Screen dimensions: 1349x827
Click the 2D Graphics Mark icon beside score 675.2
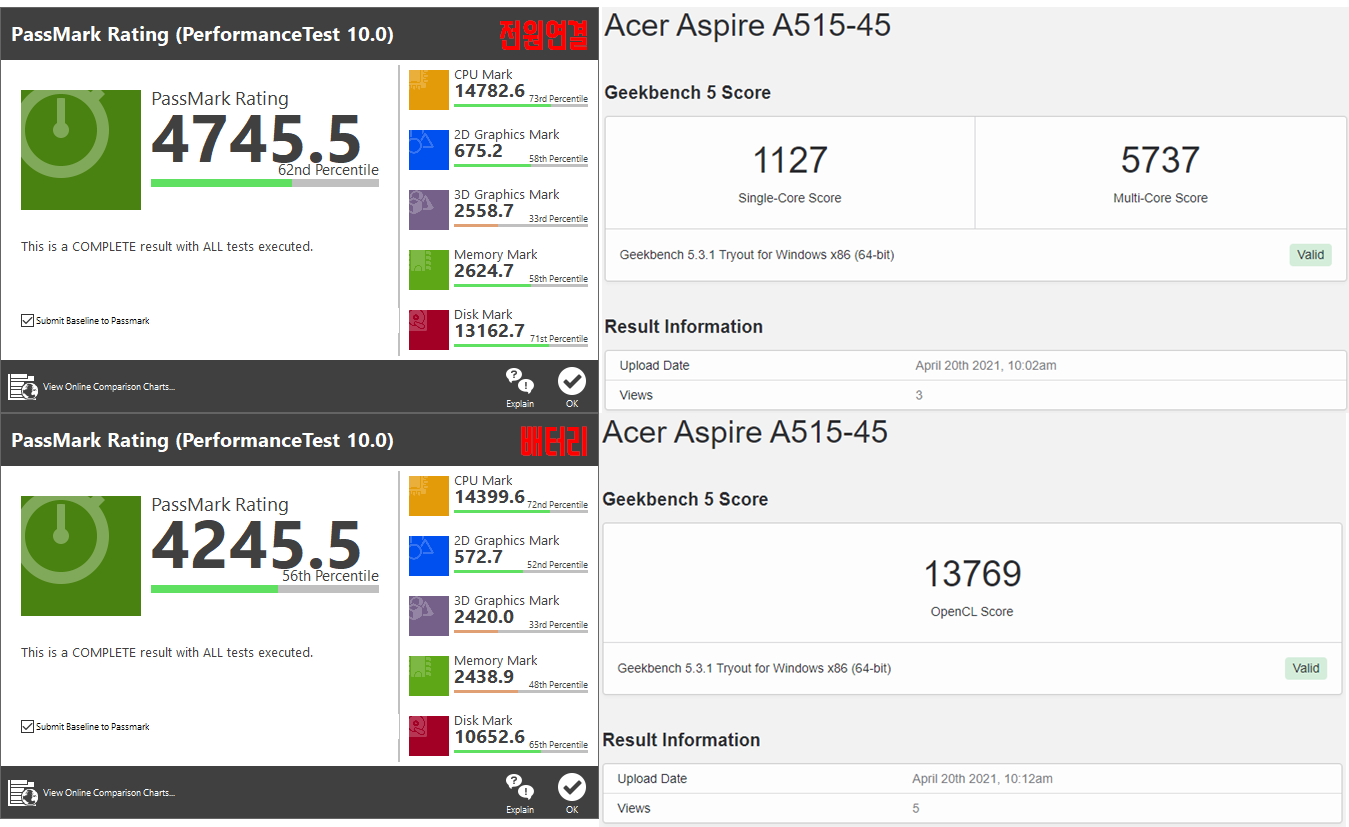coord(429,150)
